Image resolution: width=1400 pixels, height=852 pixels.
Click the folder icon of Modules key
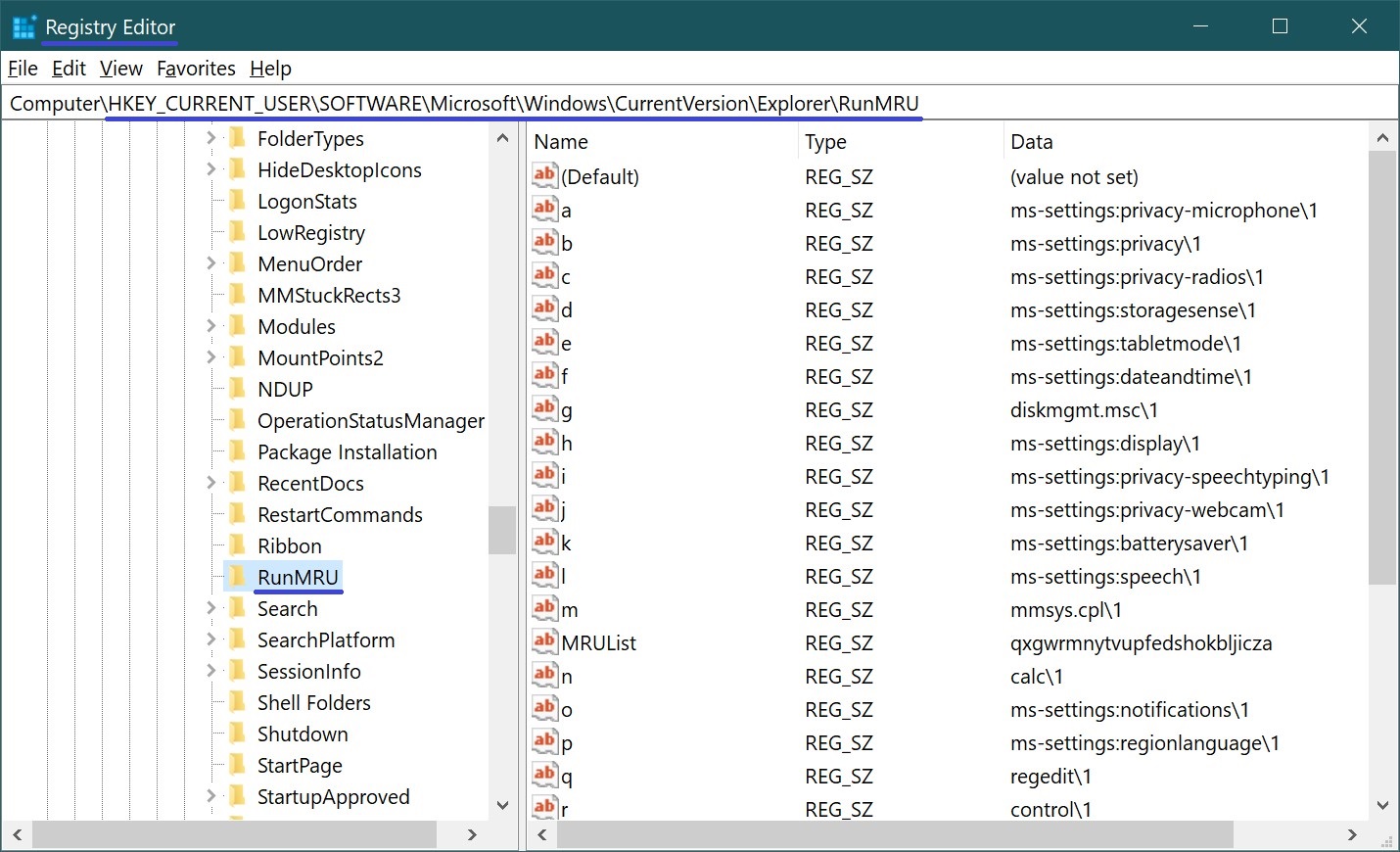tap(237, 326)
